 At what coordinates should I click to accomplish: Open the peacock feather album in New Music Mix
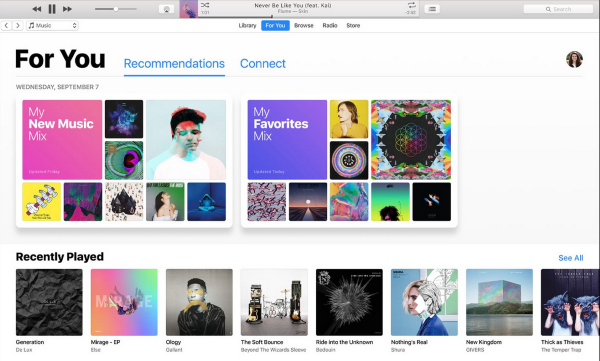pos(124,160)
